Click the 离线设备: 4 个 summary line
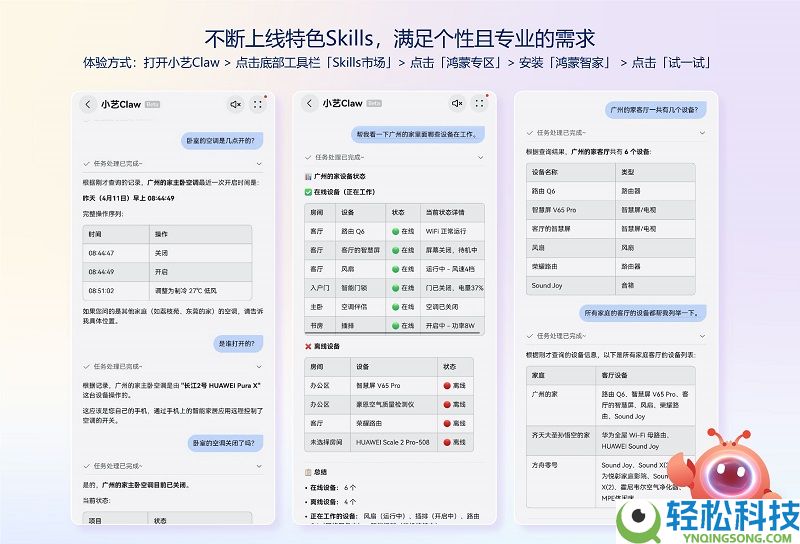 point(333,502)
